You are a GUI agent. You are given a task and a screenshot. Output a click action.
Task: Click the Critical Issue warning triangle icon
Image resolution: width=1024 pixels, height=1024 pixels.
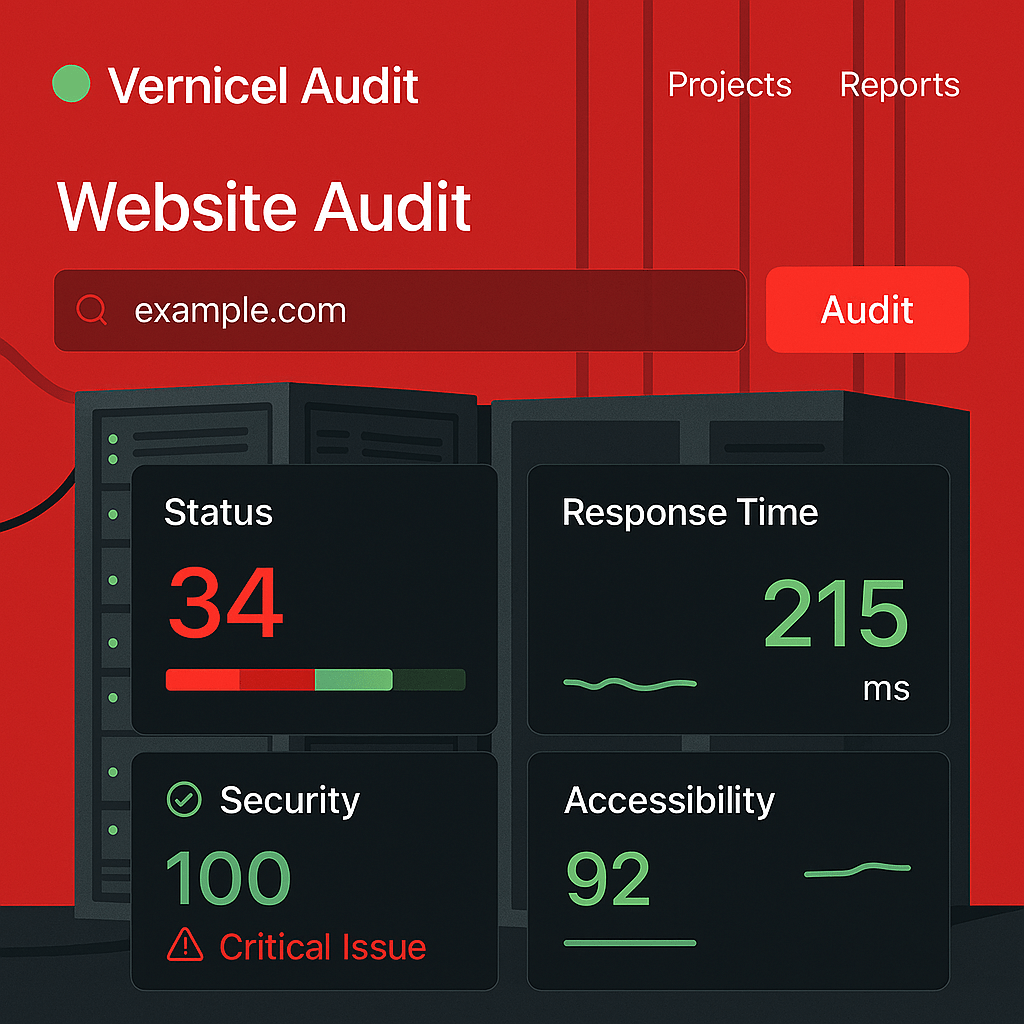click(185, 946)
